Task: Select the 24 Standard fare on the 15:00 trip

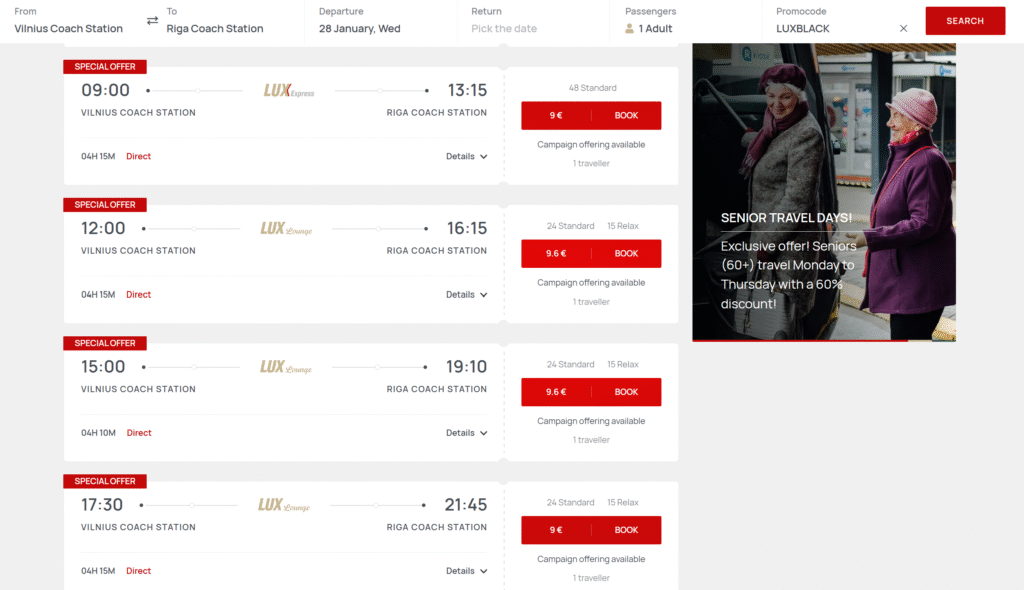Action: tap(571, 363)
